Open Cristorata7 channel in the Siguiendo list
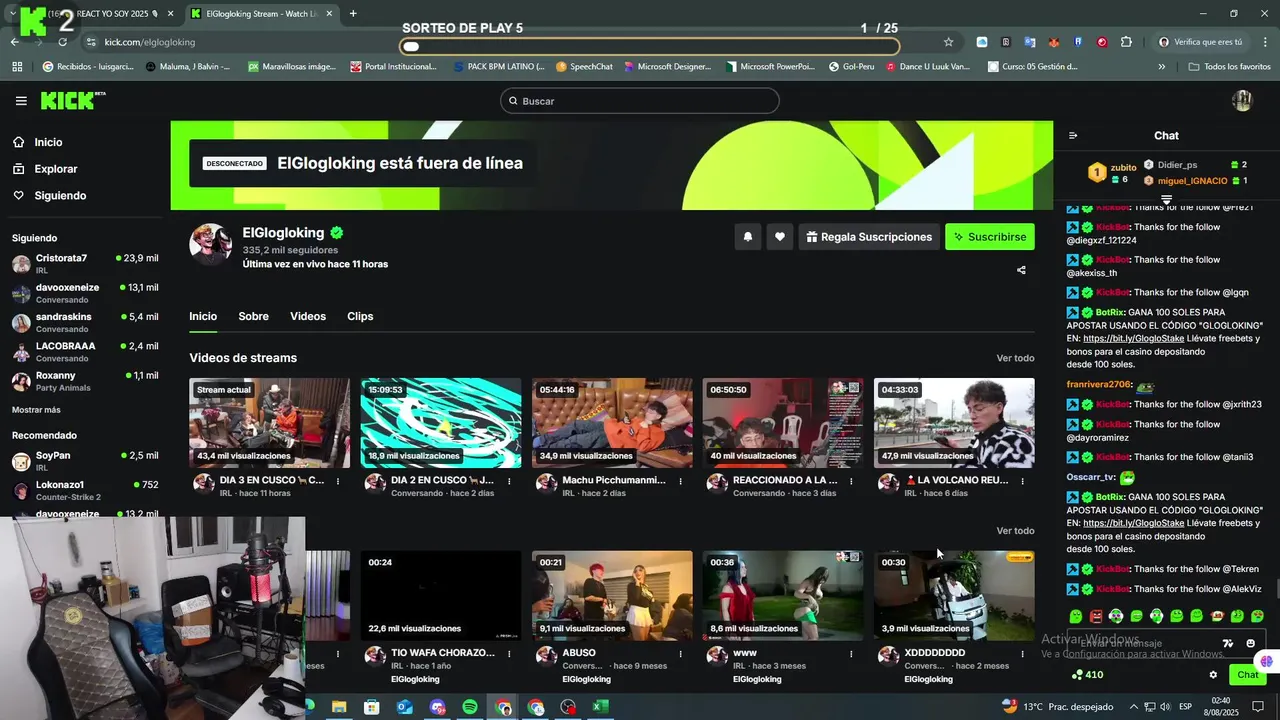Screen dimensions: 1280x720 85,263
